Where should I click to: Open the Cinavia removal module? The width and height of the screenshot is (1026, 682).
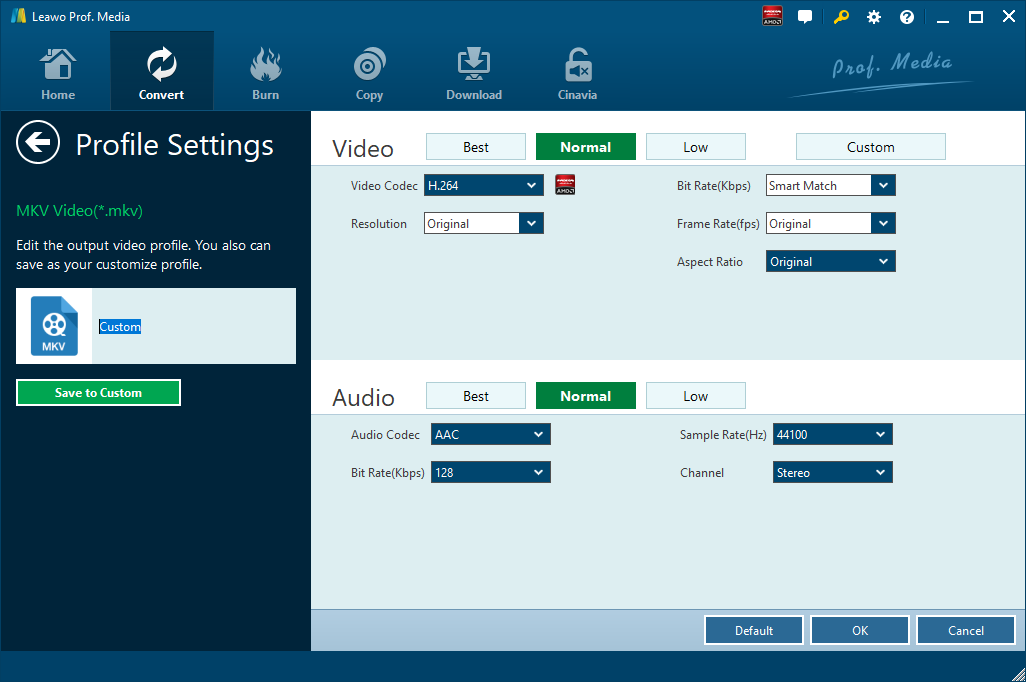coord(577,73)
